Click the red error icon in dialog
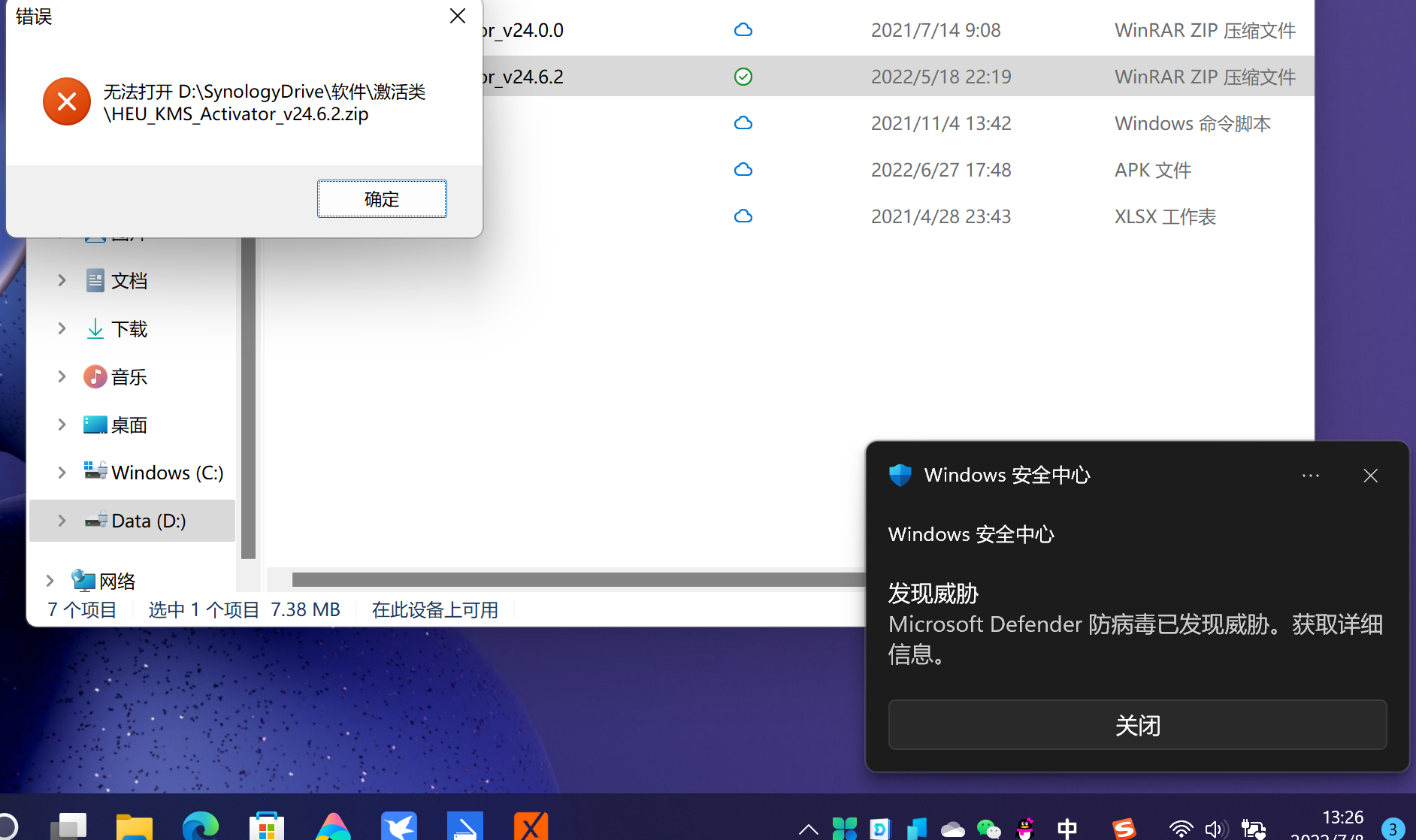Image resolution: width=1416 pixels, height=840 pixels. coord(67,101)
